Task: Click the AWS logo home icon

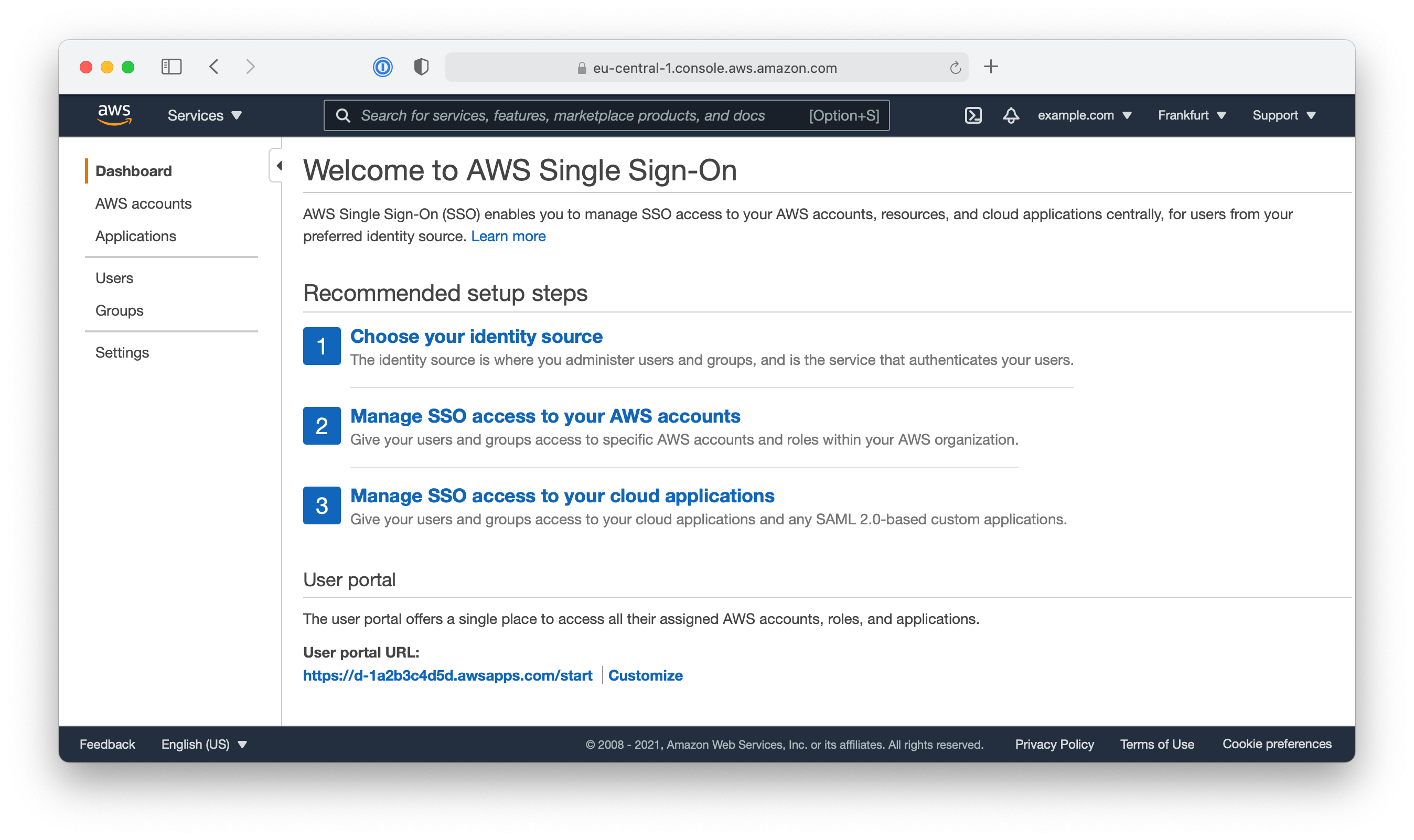Action: click(x=114, y=114)
